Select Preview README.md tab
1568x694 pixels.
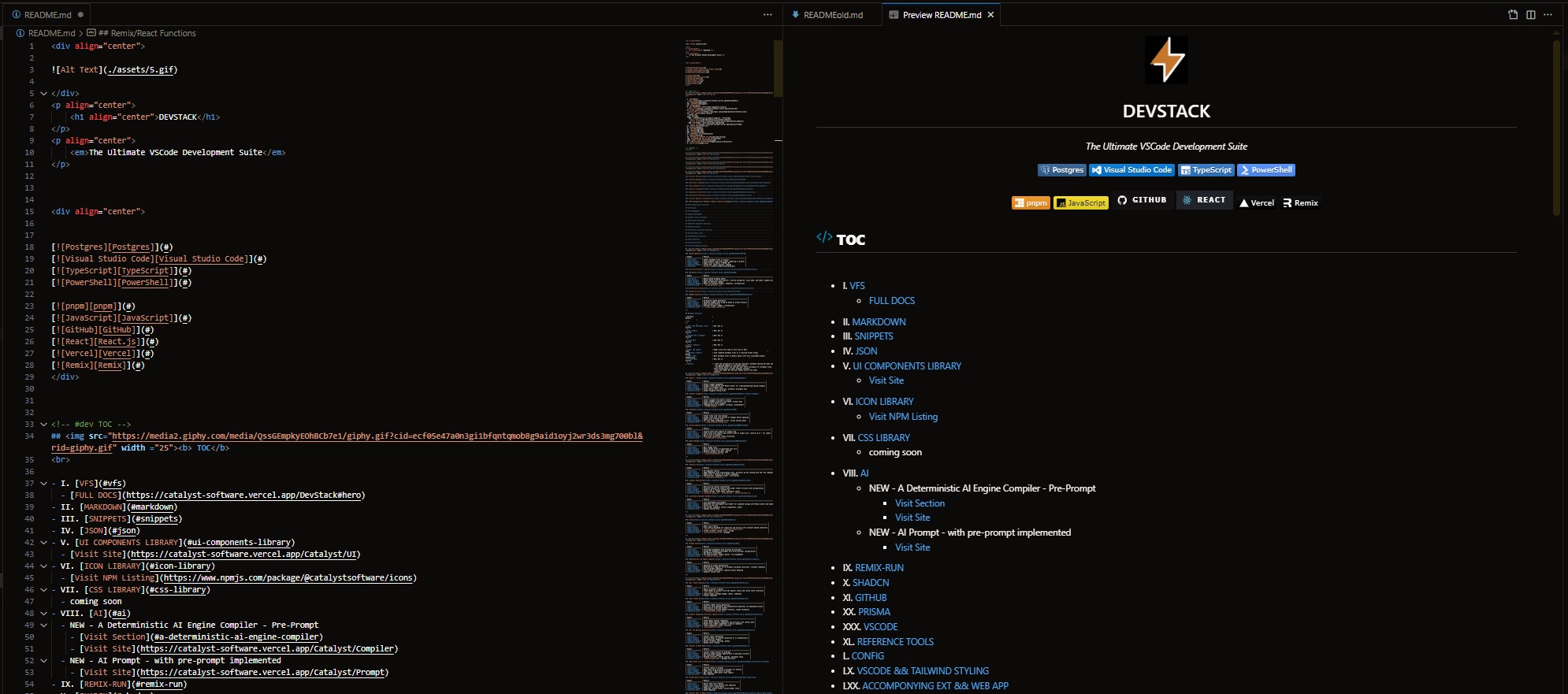click(x=942, y=15)
